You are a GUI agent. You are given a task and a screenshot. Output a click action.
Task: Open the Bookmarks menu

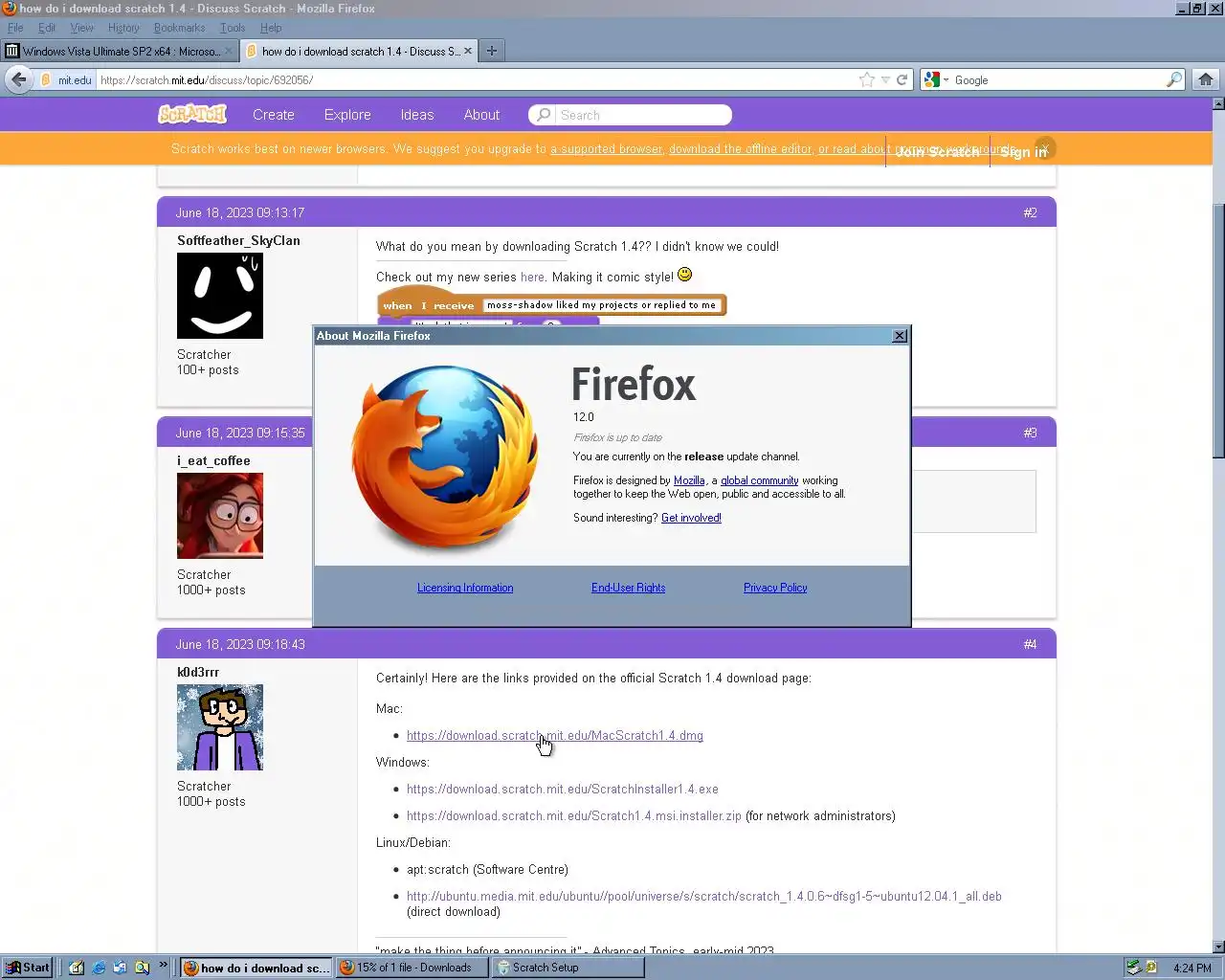coord(179,28)
